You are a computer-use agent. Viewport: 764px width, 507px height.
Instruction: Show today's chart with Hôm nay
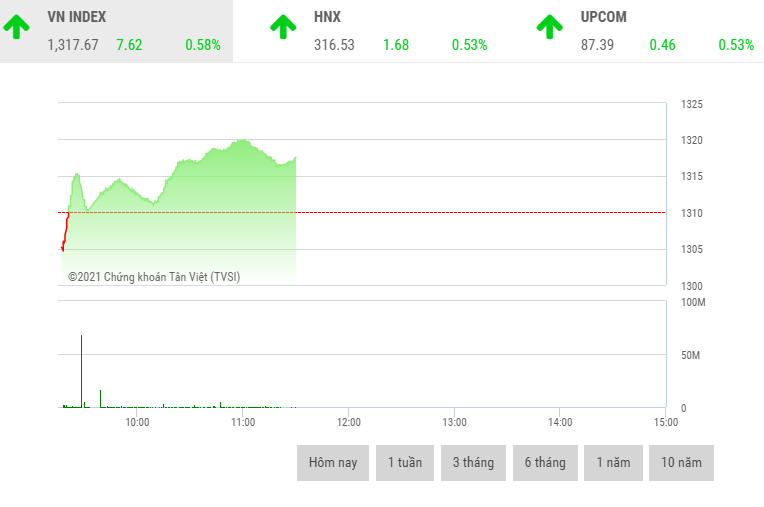pyautogui.click(x=333, y=463)
